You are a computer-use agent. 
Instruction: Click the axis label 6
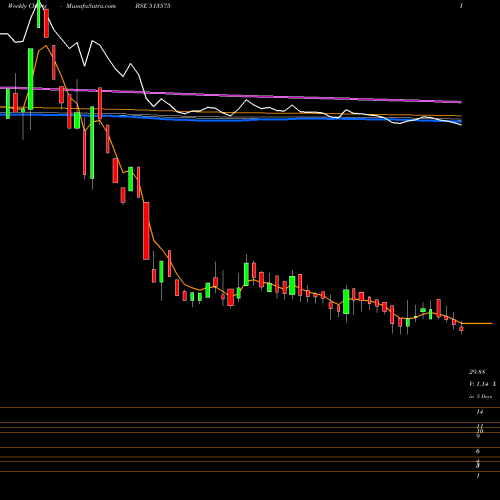pyautogui.click(x=478, y=451)
